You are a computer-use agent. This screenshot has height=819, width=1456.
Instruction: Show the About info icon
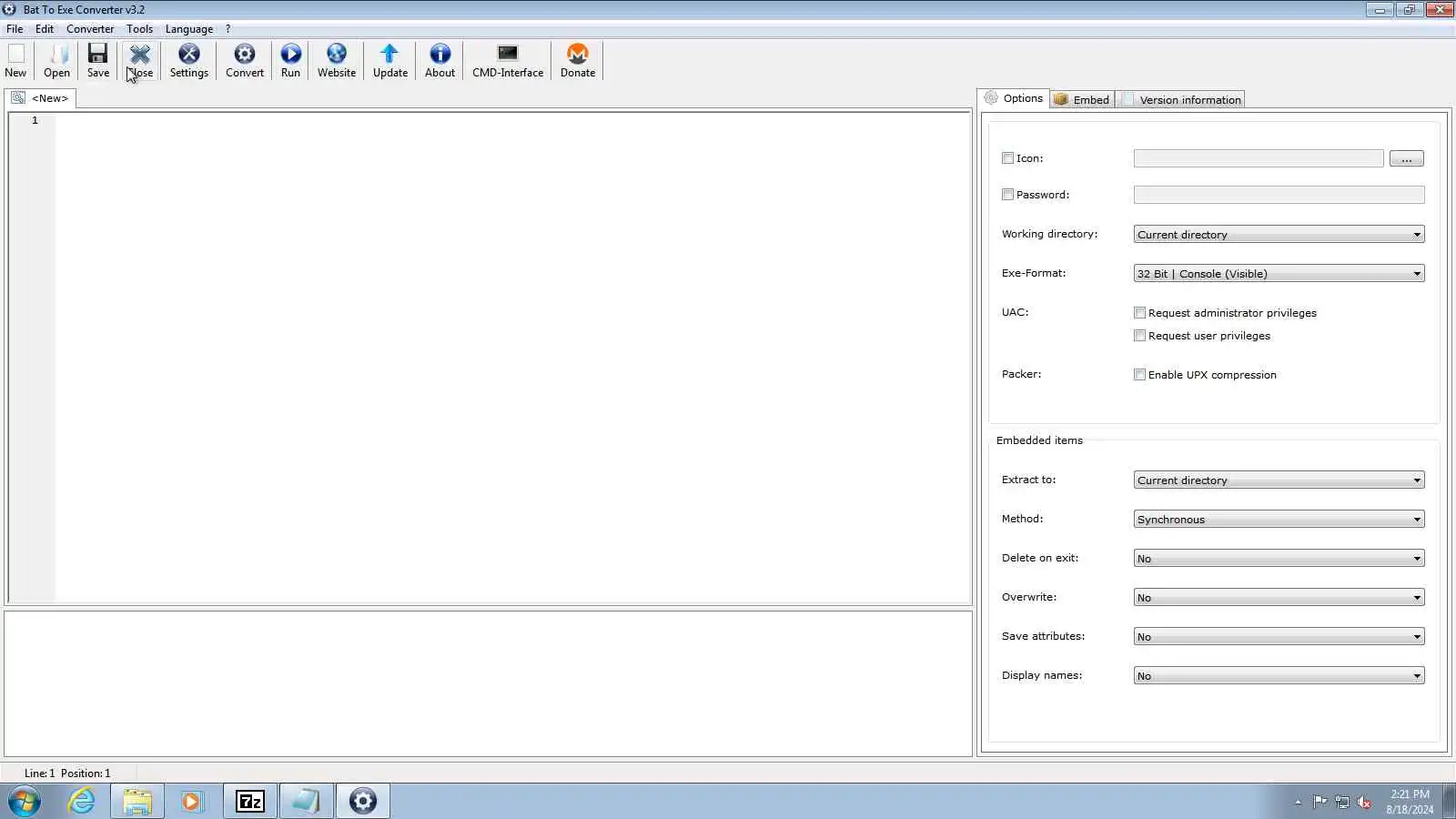[x=440, y=61]
